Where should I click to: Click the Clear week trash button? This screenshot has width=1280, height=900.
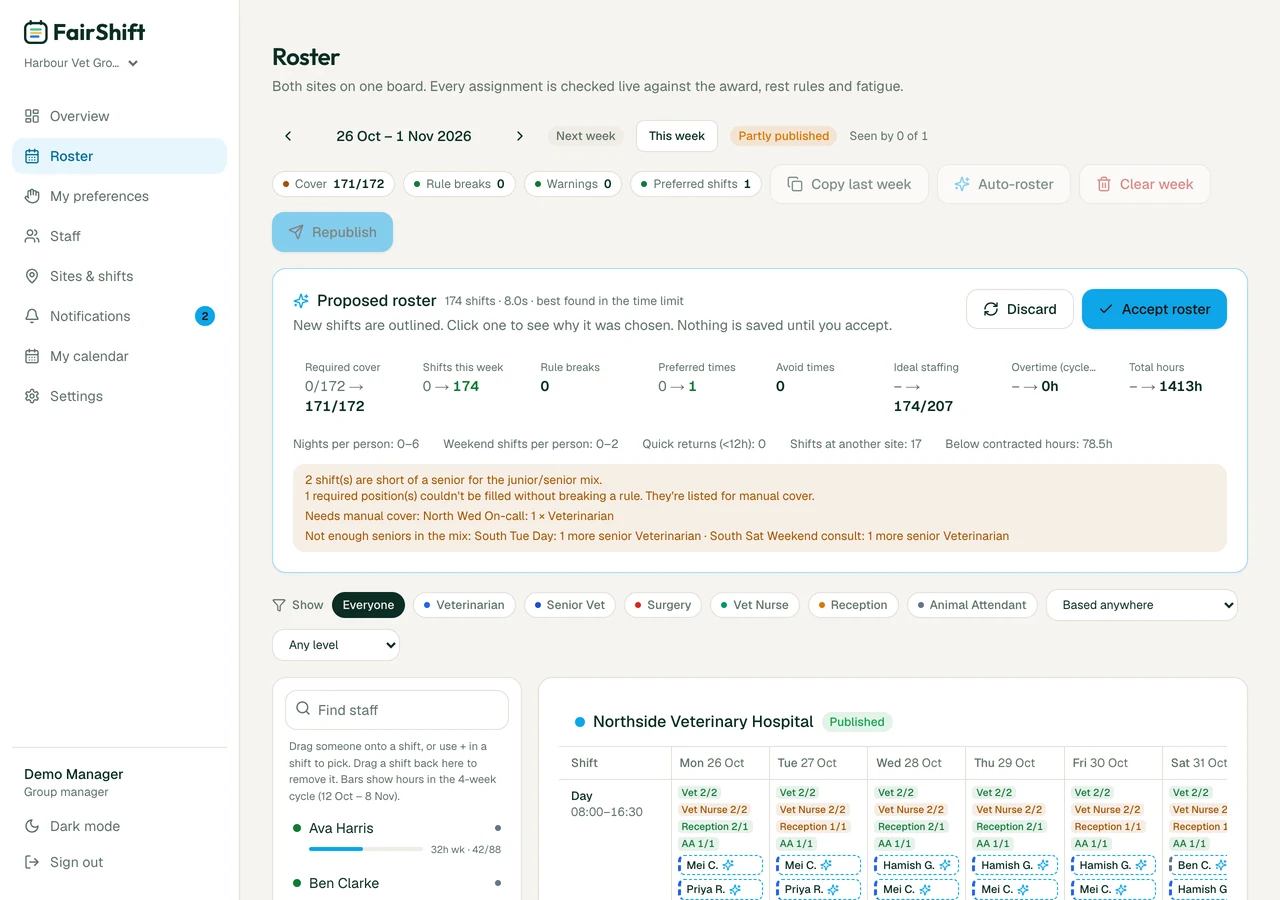(1145, 184)
